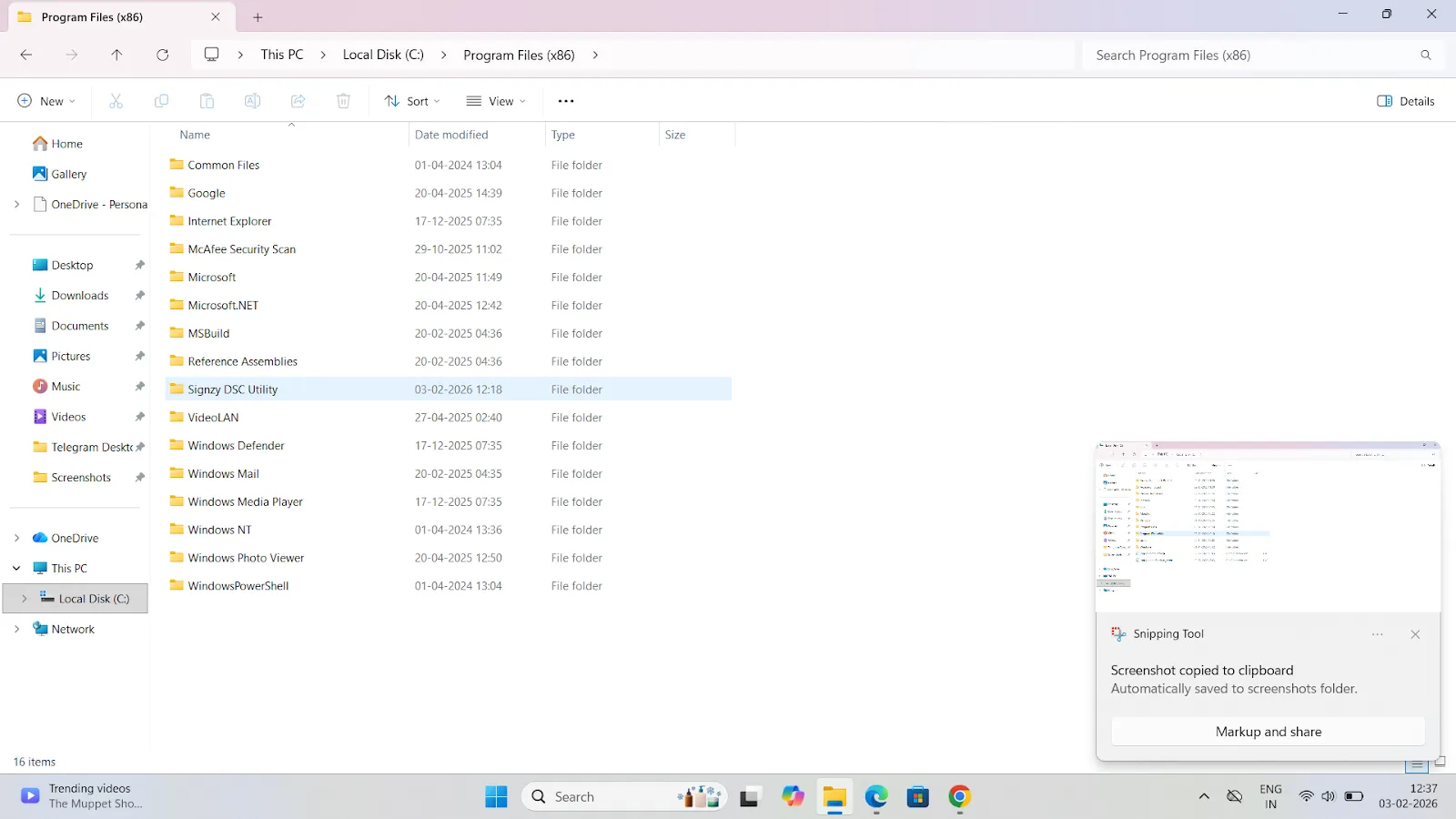The height and width of the screenshot is (819, 1456).
Task: Open the See more ellipsis menu
Action: pyautogui.click(x=566, y=101)
